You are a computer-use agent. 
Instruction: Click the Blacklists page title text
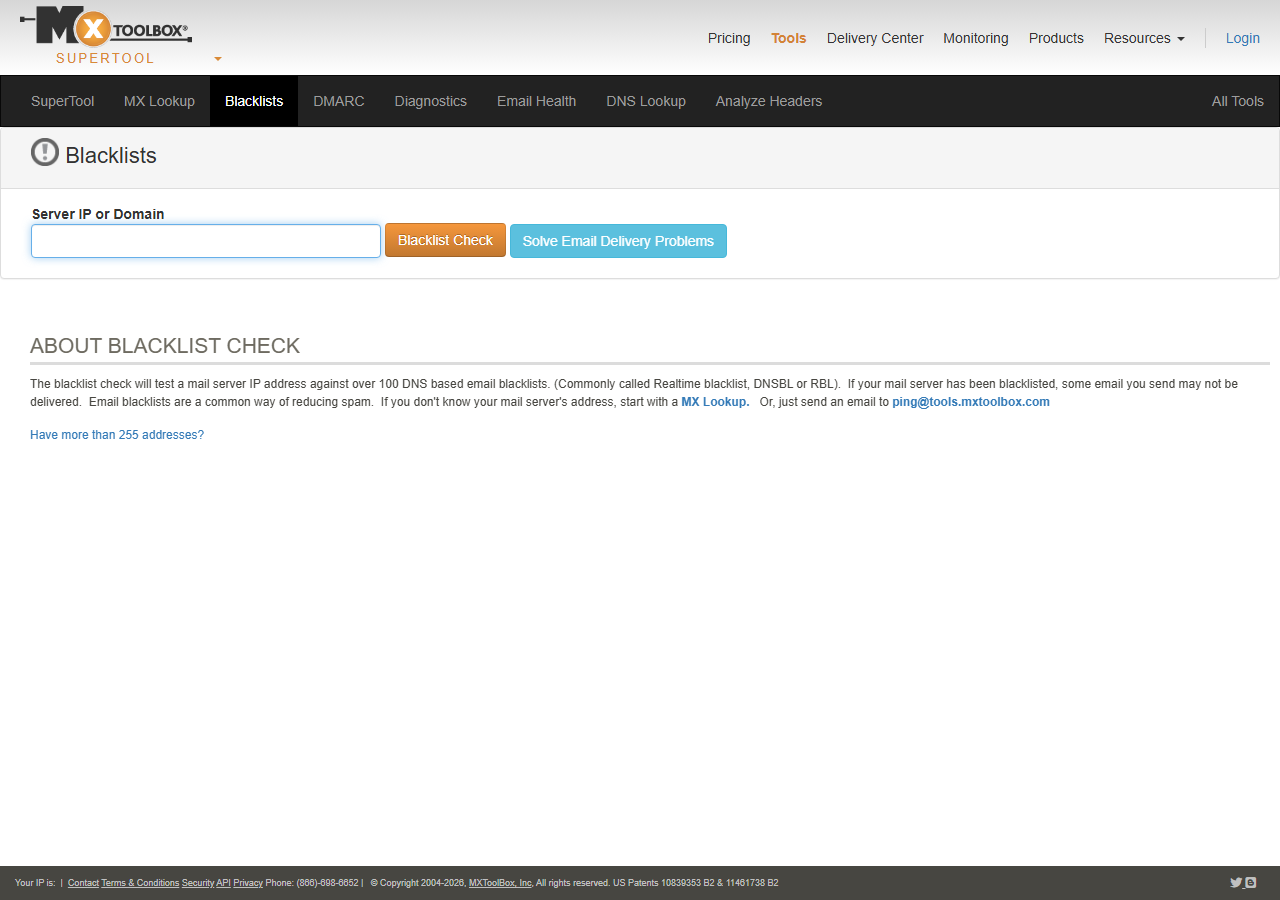coord(111,155)
